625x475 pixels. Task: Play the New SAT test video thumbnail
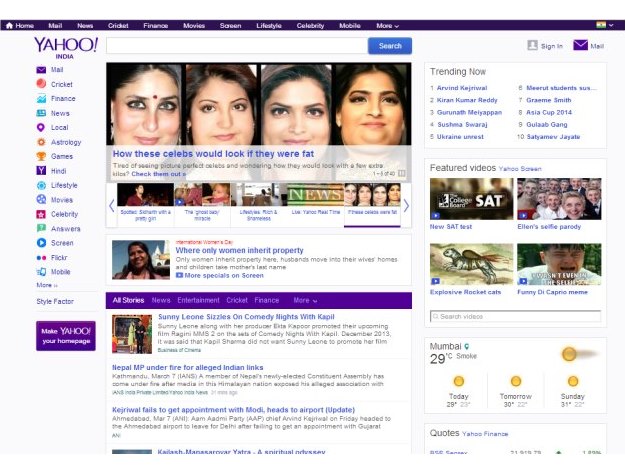[x=471, y=199]
